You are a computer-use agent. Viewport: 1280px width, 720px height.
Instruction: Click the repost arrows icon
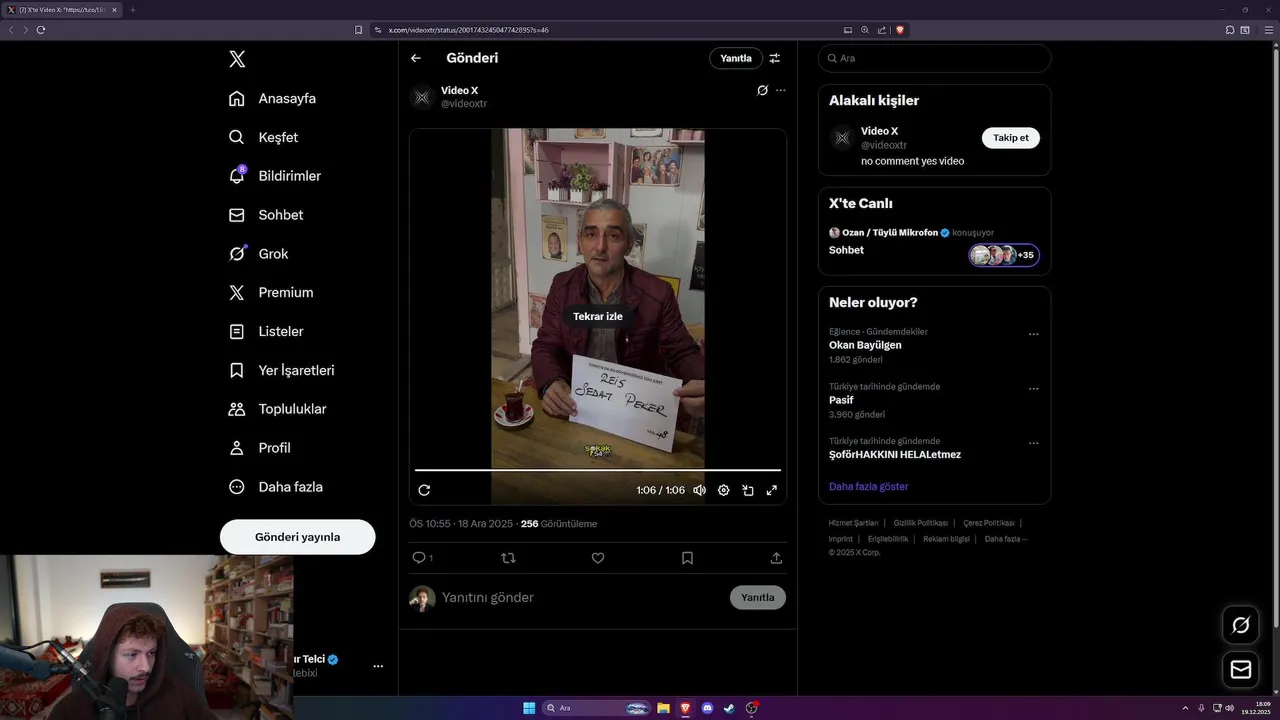(x=508, y=558)
